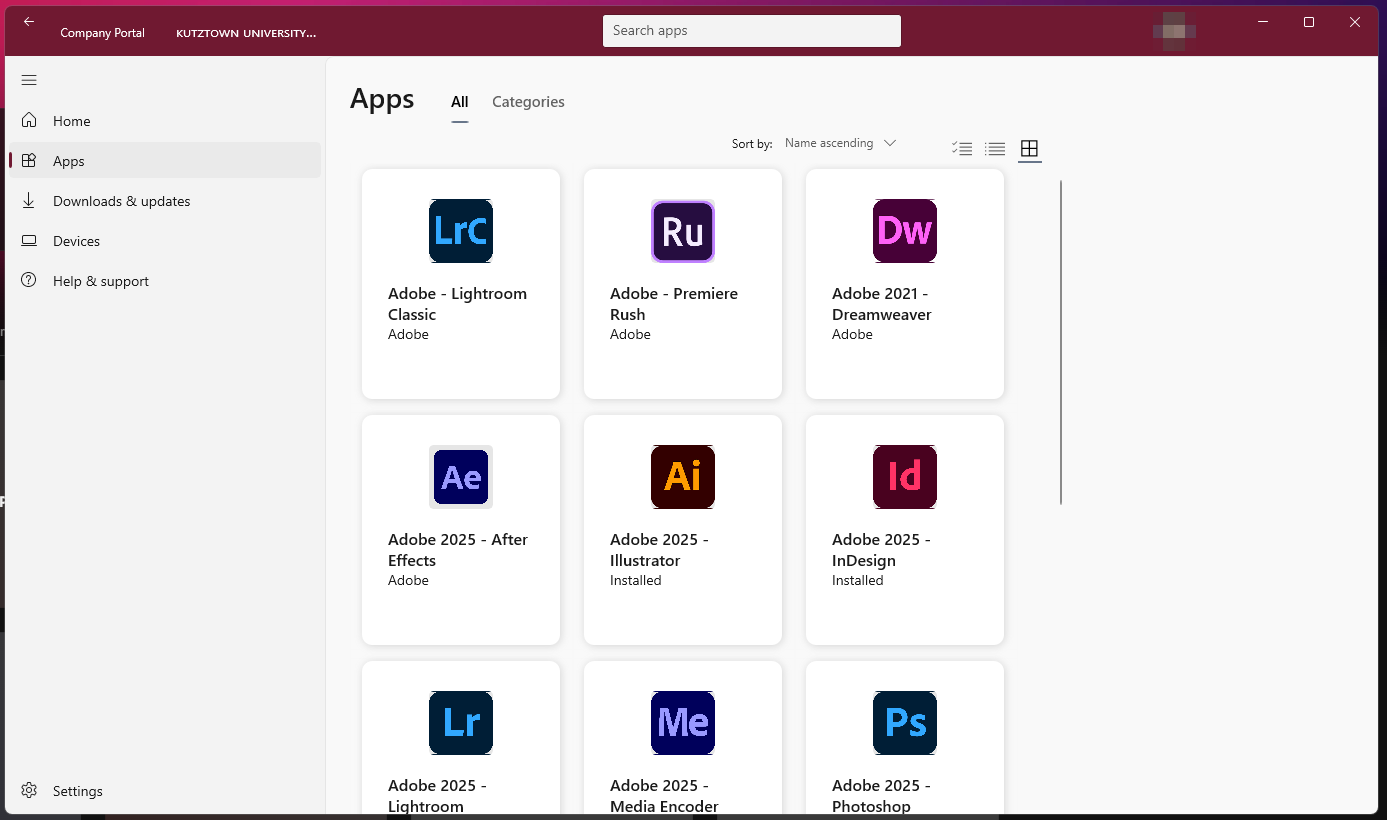Click Installed status under InDesign
1387x820 pixels.
(857, 580)
